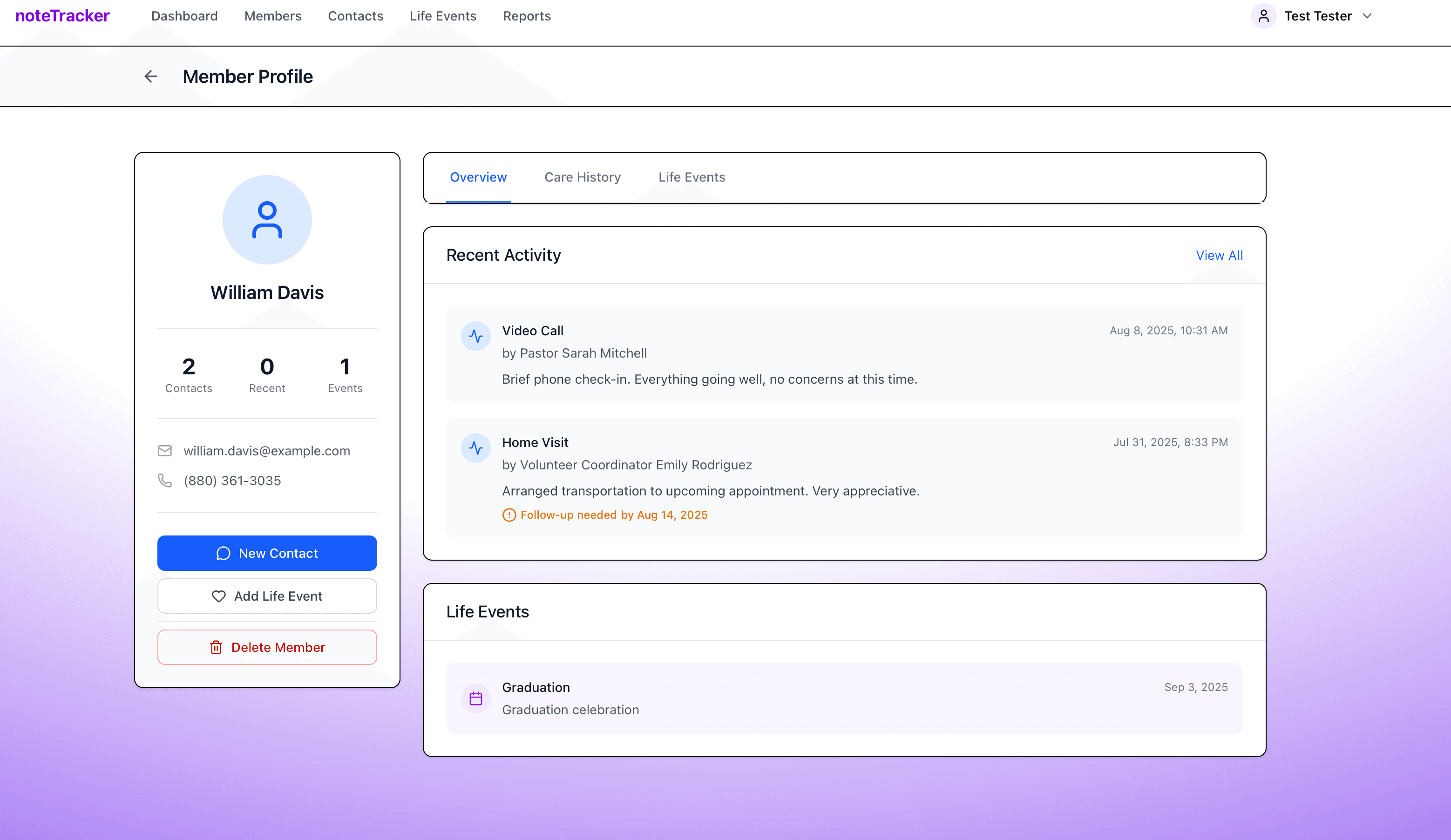Click the activity pulse icon beside Home Visit
The image size is (1451, 840).
point(475,447)
